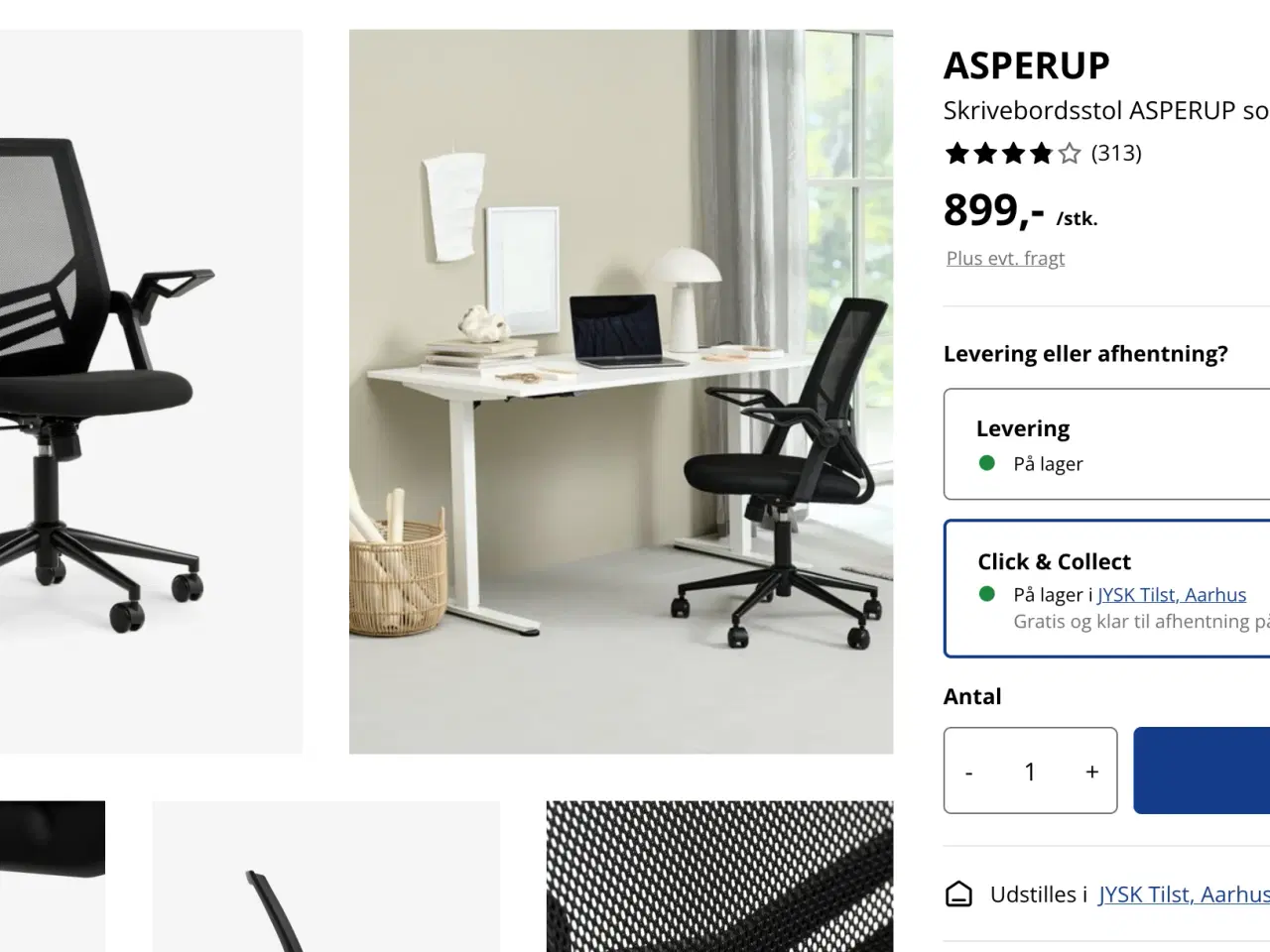
Task: Click the store house icon beside Udstilles
Action: 958,894
